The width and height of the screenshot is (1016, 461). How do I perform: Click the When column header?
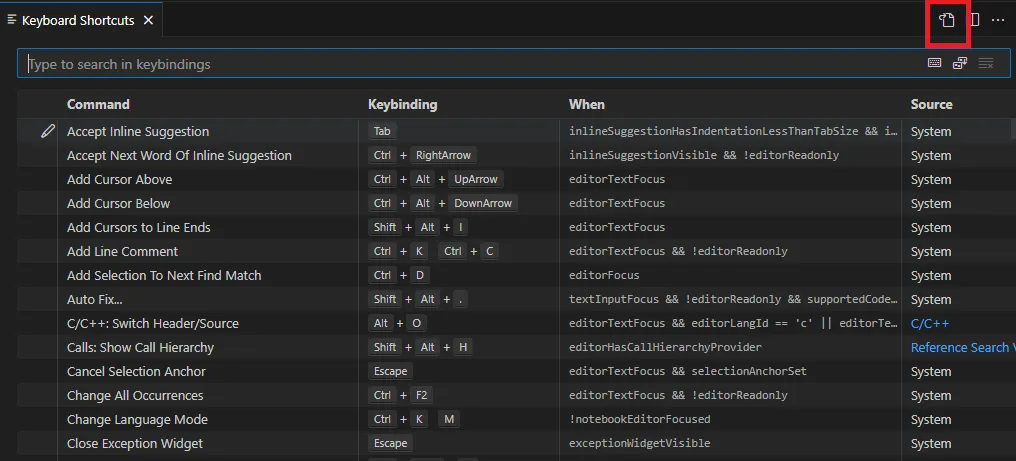pyautogui.click(x=587, y=104)
